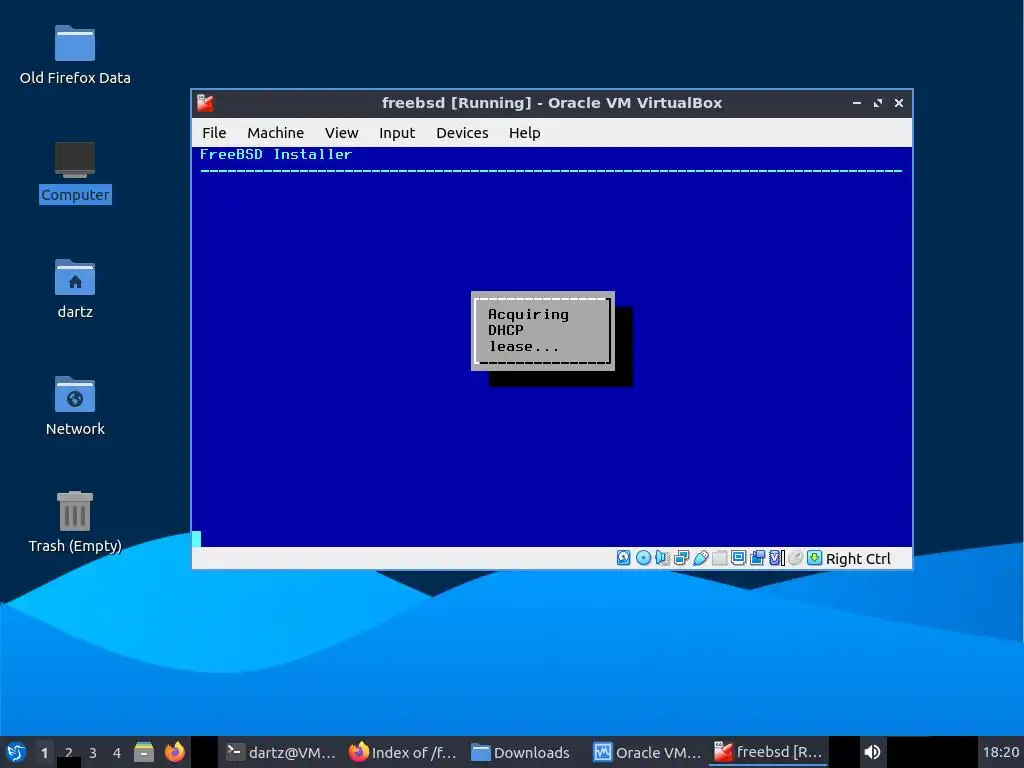Select the Network desktop icon
This screenshot has height=768, width=1024.
pyautogui.click(x=74, y=406)
